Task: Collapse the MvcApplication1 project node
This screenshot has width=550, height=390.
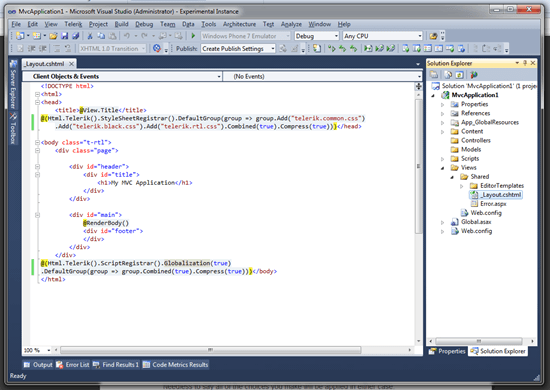Action: point(433,95)
